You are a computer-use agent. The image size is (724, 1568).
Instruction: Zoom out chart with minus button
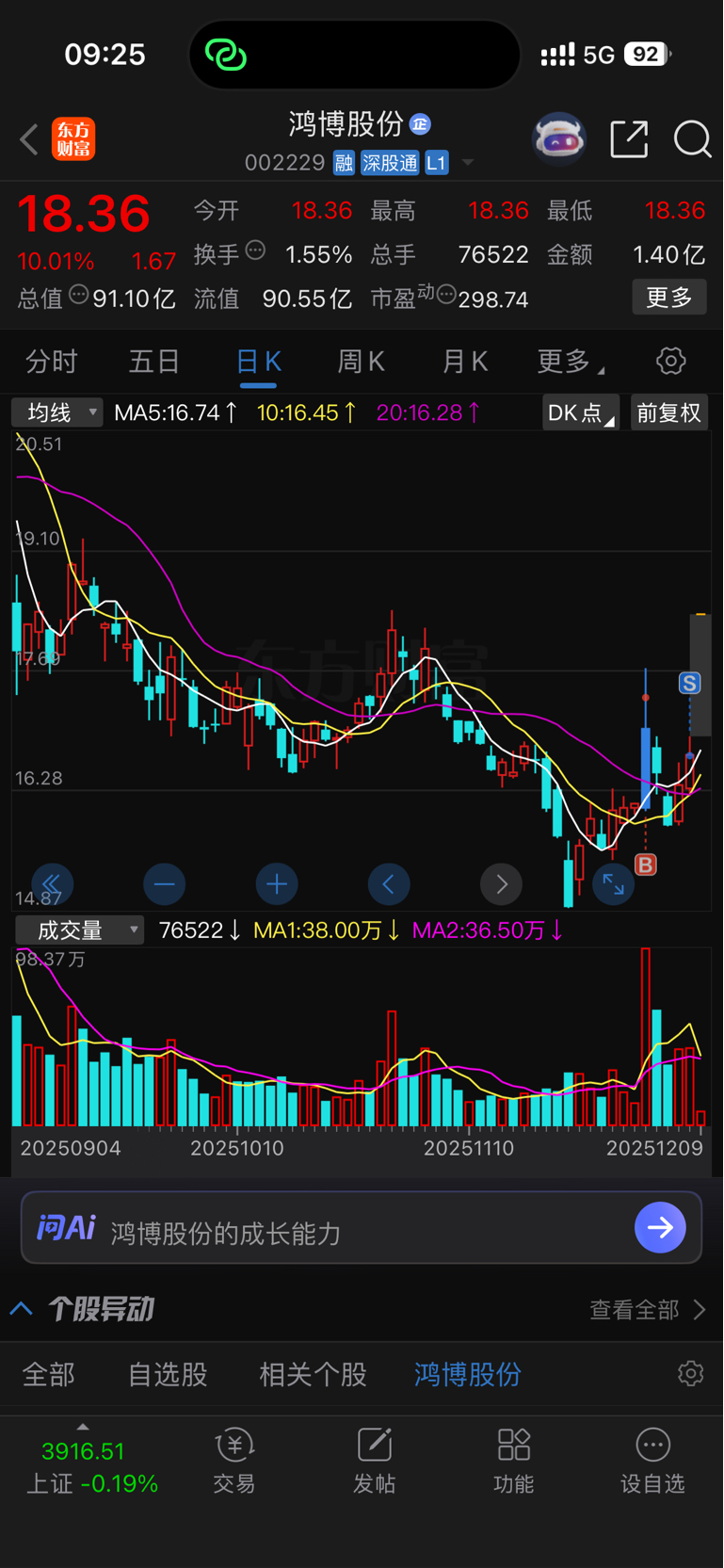(x=164, y=884)
